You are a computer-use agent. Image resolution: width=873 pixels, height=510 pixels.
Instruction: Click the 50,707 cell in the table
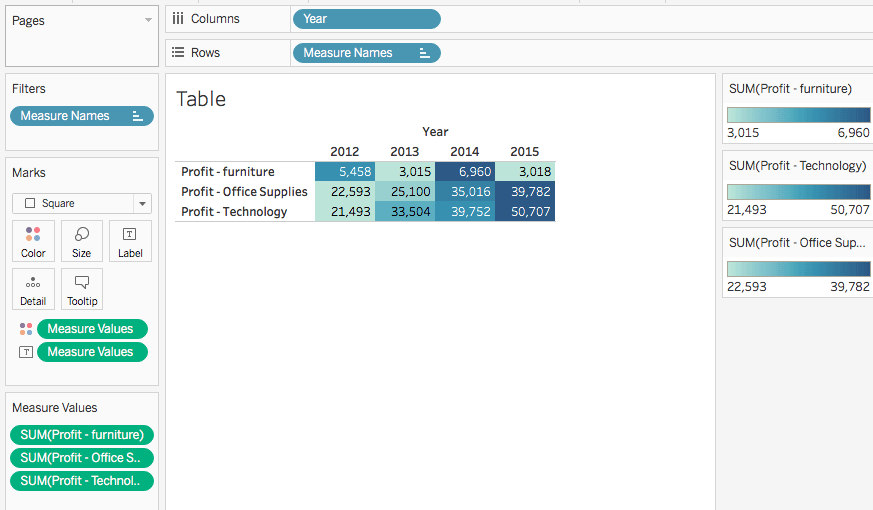click(525, 212)
